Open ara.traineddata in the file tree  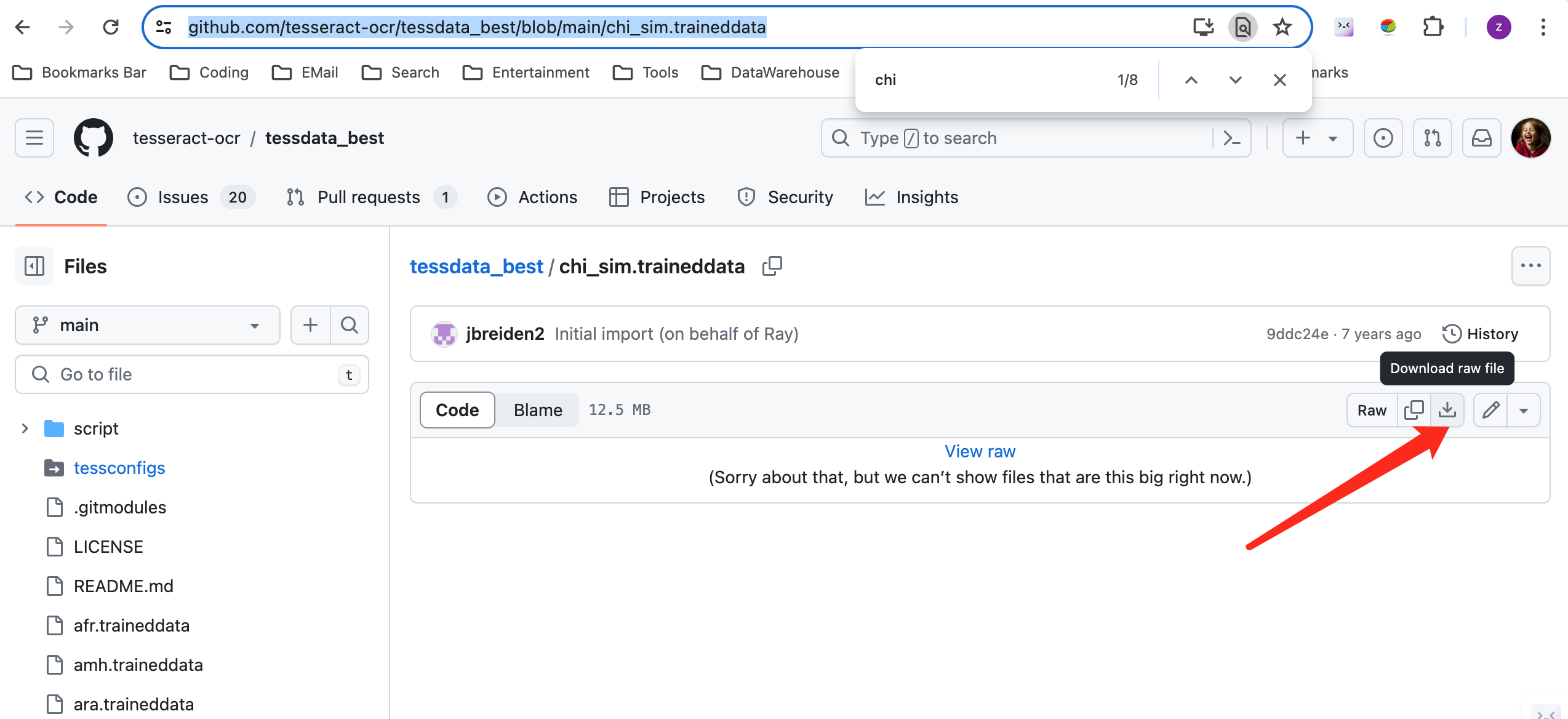point(134,704)
